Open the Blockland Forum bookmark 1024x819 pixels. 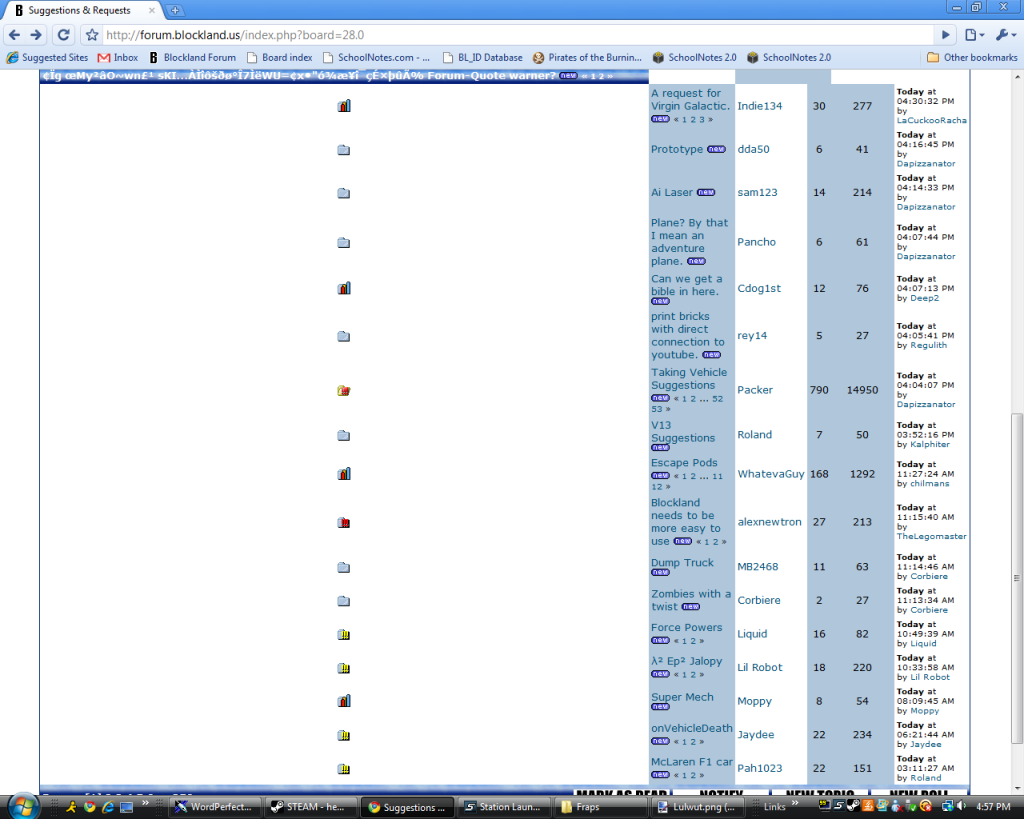(193, 57)
